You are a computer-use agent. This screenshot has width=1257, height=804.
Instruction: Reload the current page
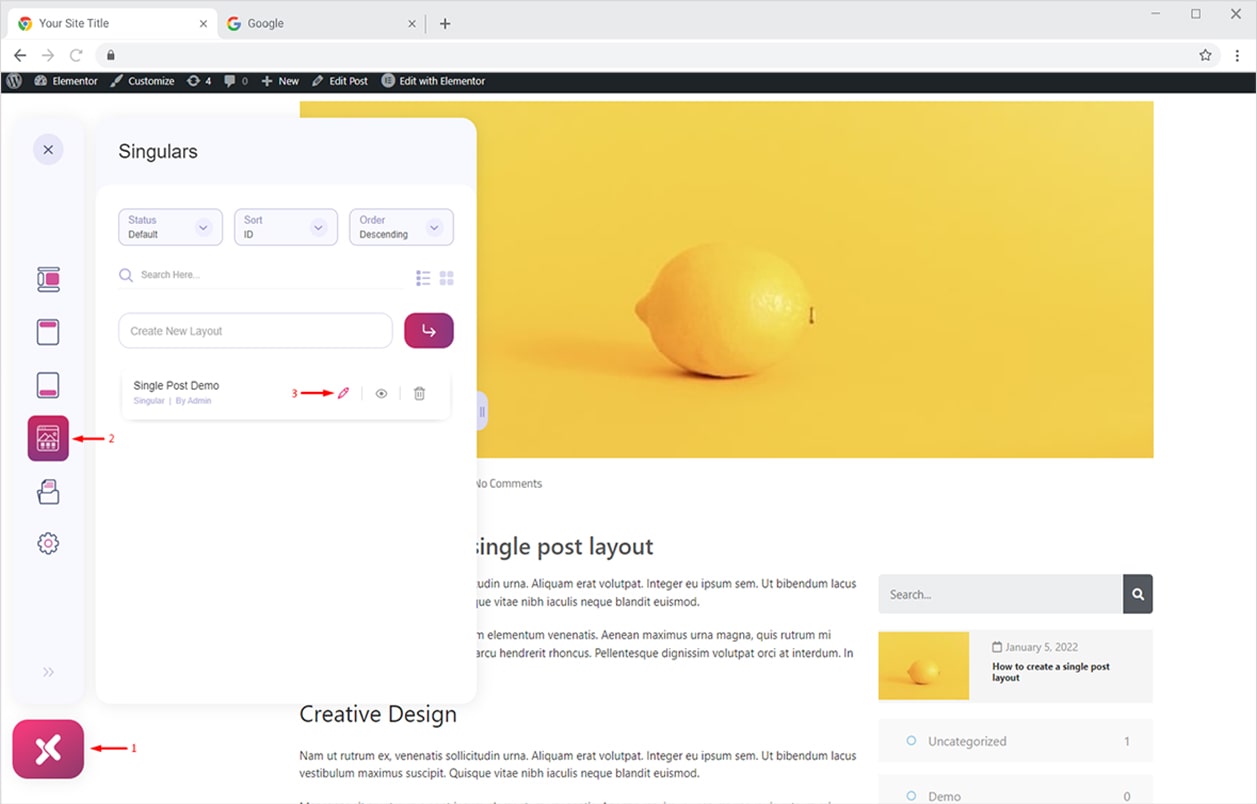76,55
